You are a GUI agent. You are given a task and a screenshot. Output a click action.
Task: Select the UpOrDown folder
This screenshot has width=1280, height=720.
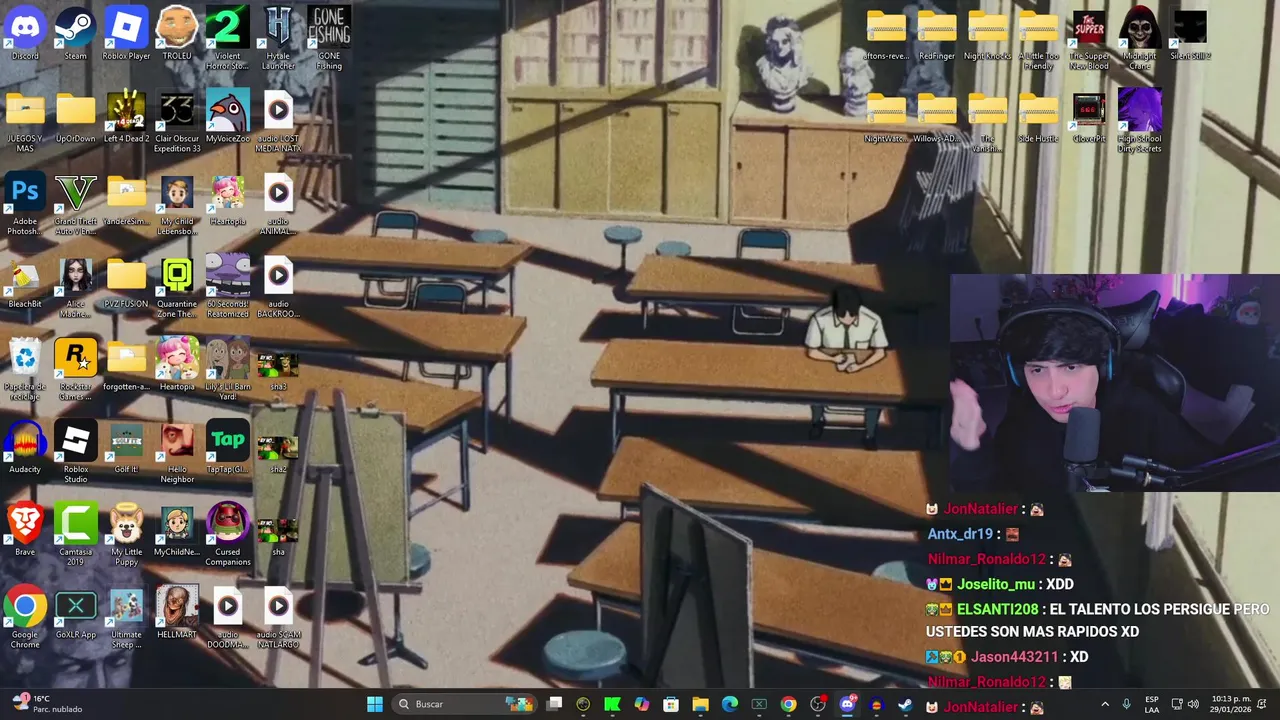[76, 117]
